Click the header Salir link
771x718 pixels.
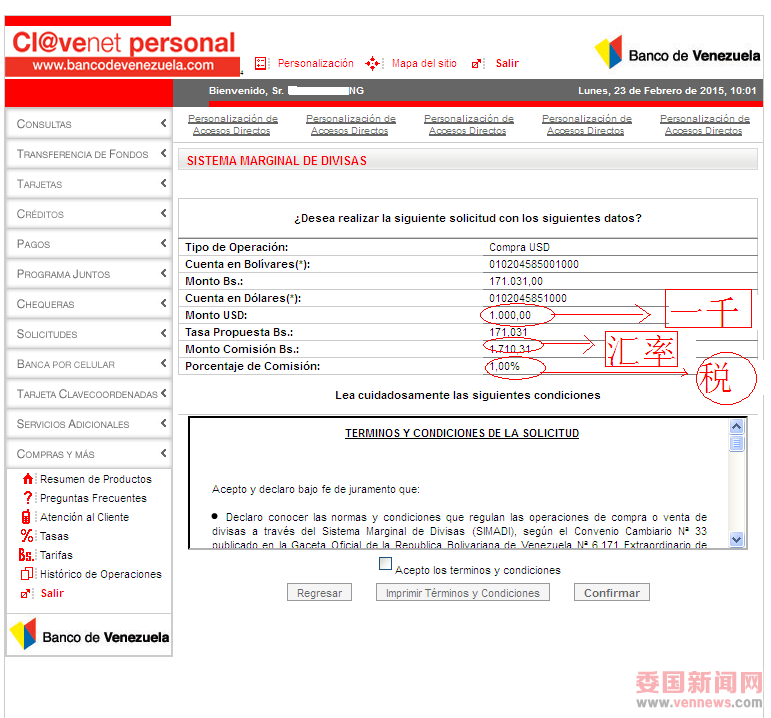click(507, 63)
